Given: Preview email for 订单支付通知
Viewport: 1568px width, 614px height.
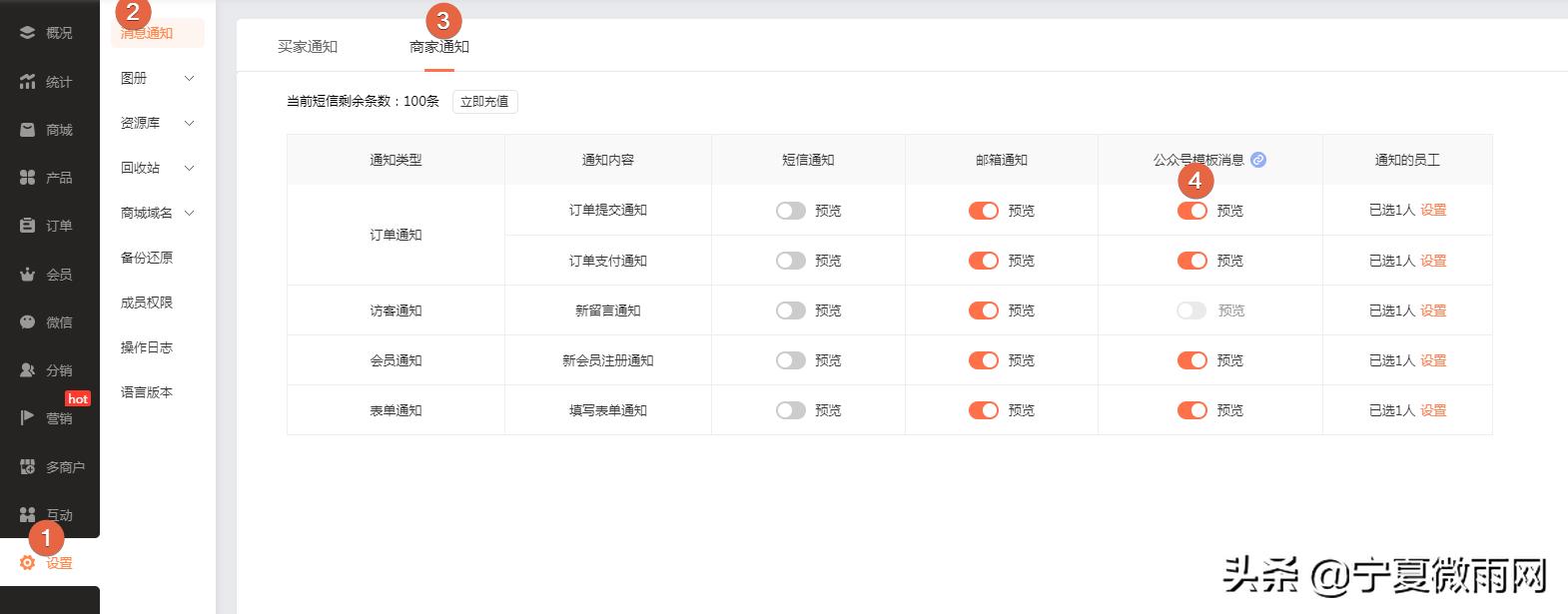Looking at the screenshot, I should pyautogui.click(x=1021, y=261).
